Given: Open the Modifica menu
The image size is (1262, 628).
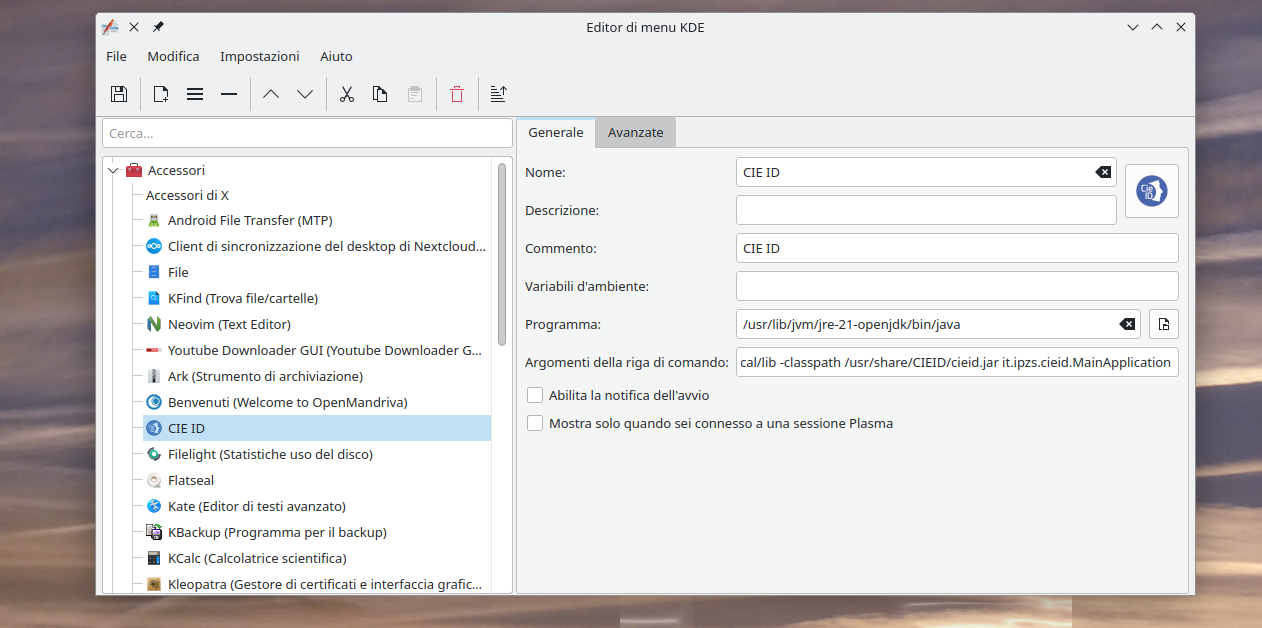Looking at the screenshot, I should click(173, 56).
